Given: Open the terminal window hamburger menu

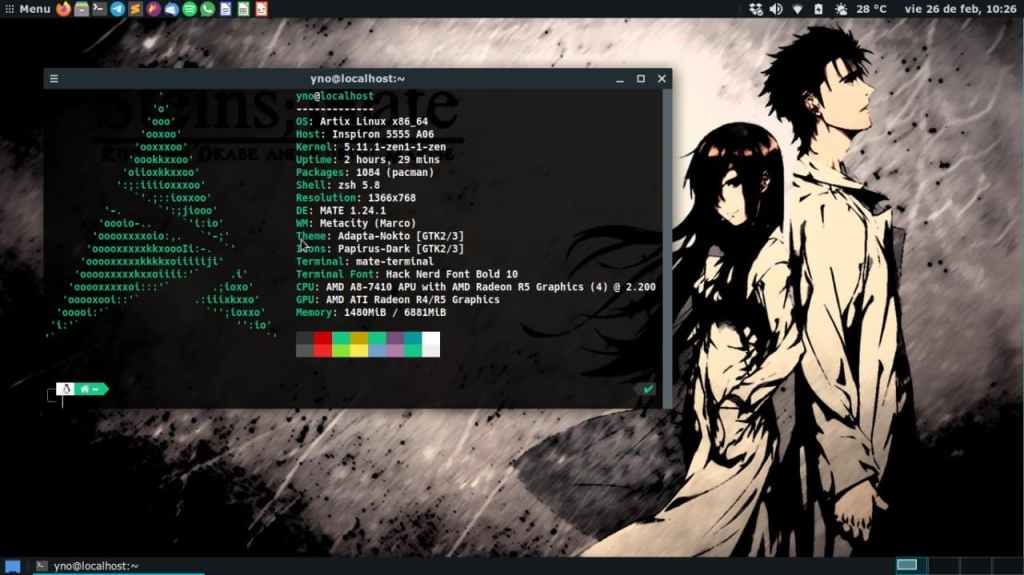Looking at the screenshot, I should pos(54,79).
